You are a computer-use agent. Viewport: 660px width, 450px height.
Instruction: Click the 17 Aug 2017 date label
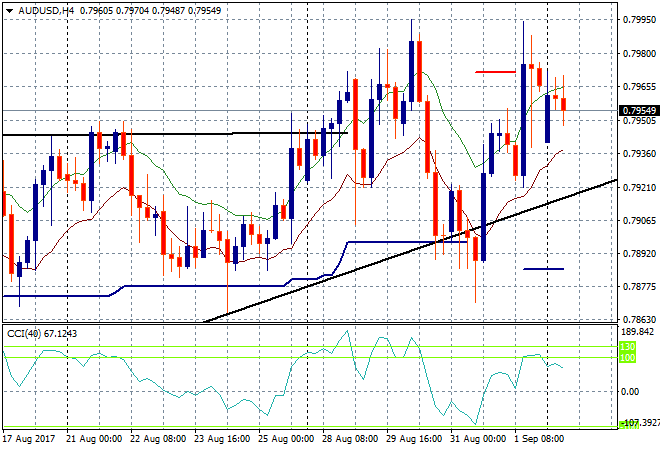pos(29,439)
